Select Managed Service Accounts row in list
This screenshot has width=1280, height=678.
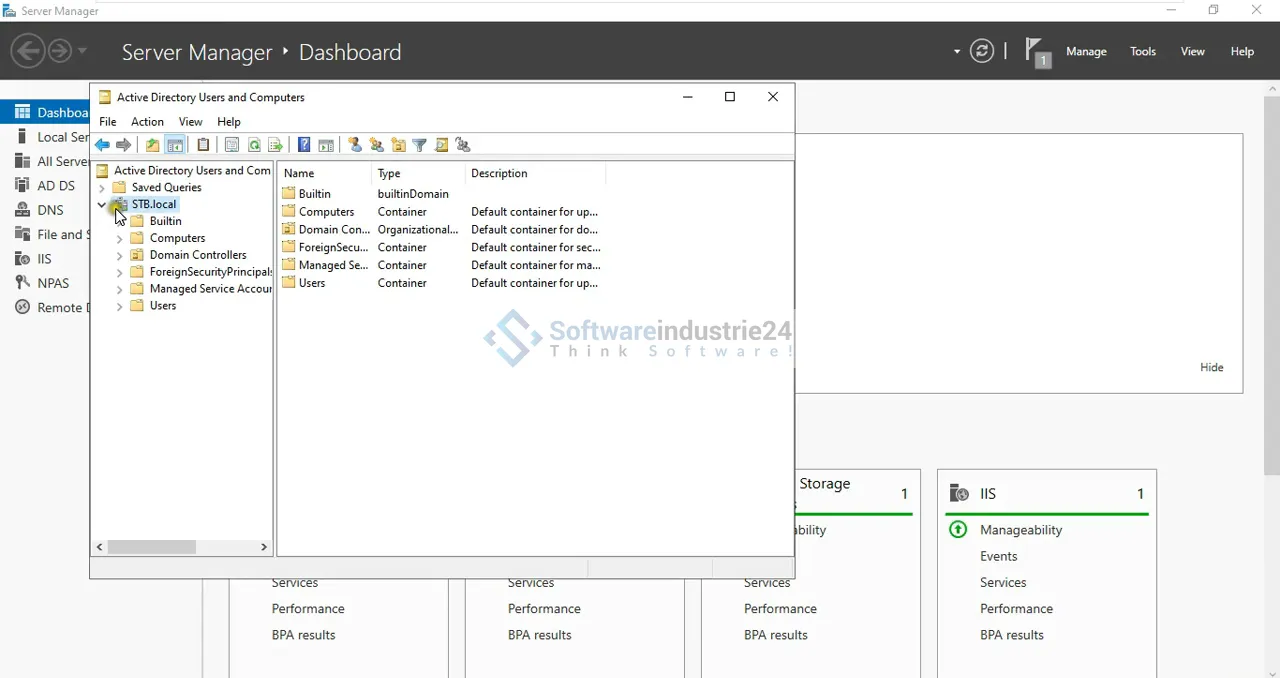333,265
